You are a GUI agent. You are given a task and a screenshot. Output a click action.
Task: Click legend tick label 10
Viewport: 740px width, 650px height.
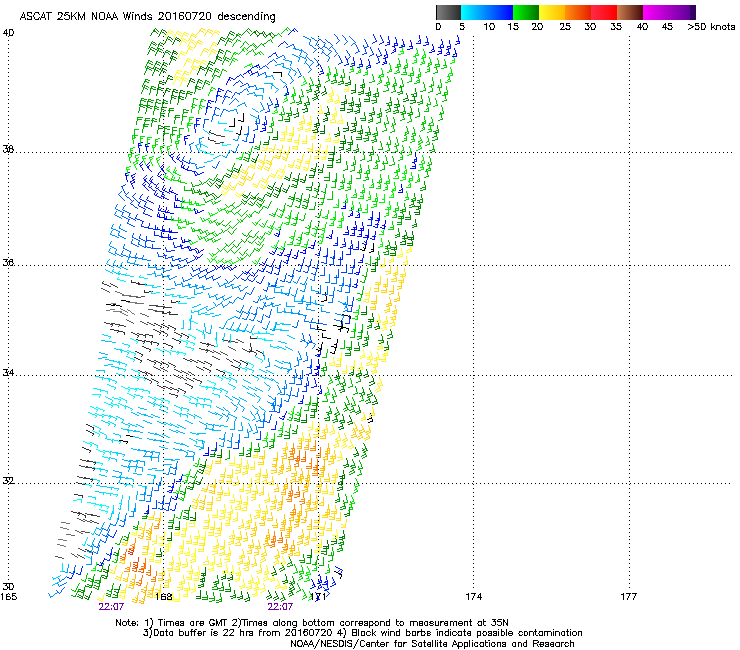[489, 27]
